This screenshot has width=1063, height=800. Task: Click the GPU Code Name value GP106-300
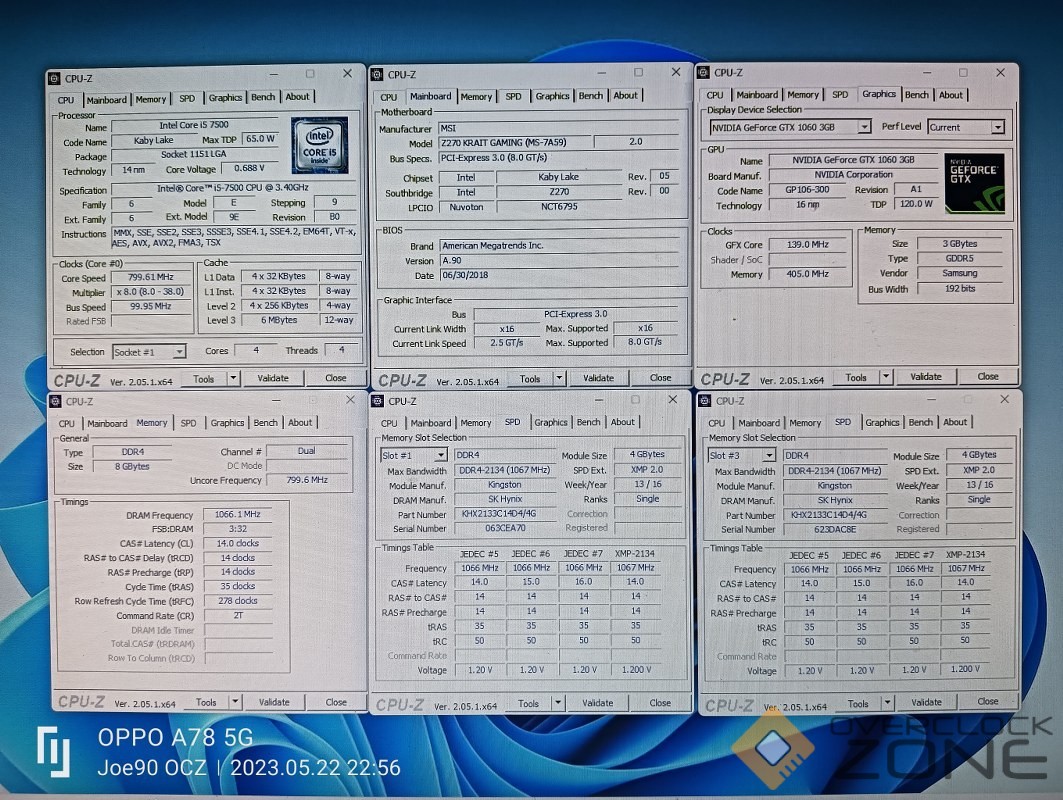807,190
